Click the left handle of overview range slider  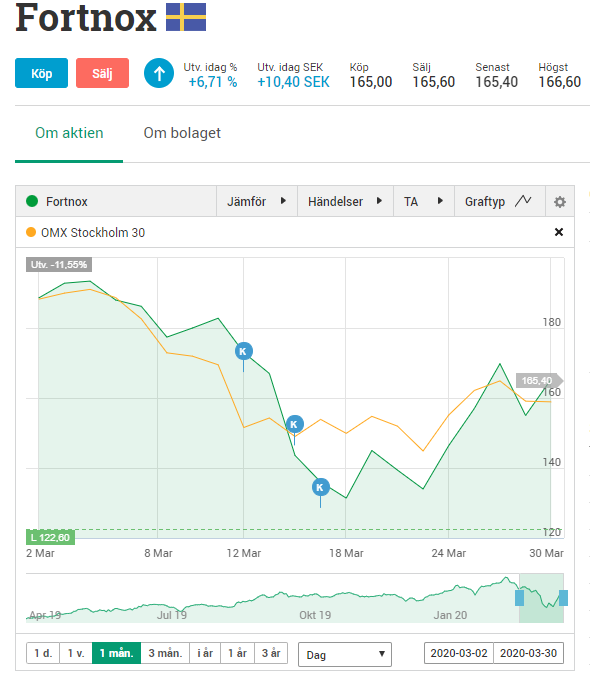click(520, 598)
